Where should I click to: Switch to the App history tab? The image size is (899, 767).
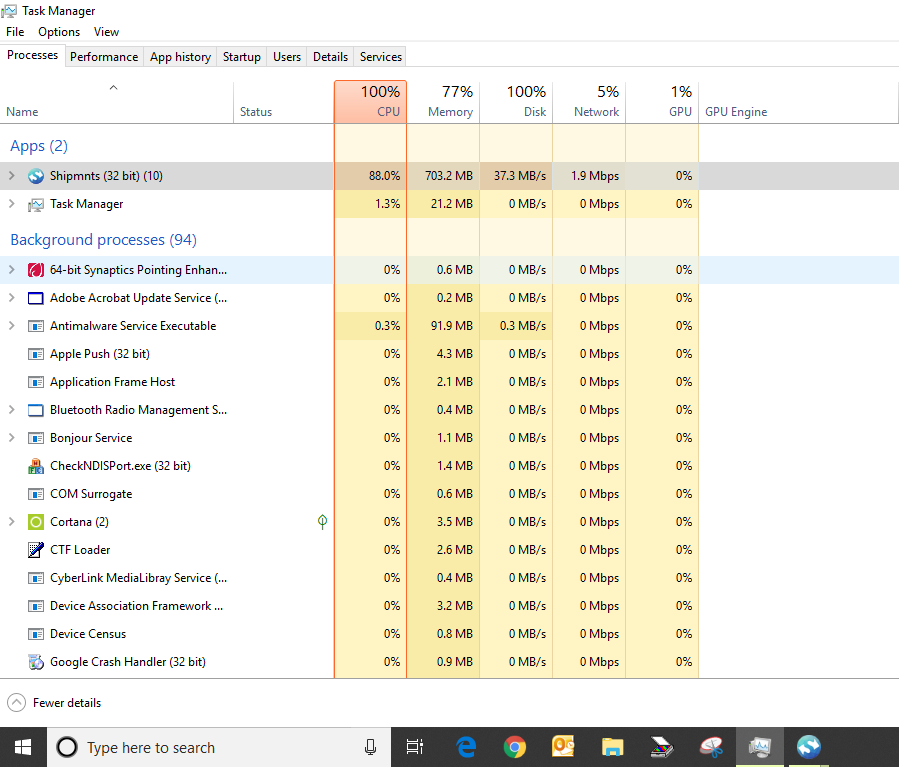pos(181,57)
